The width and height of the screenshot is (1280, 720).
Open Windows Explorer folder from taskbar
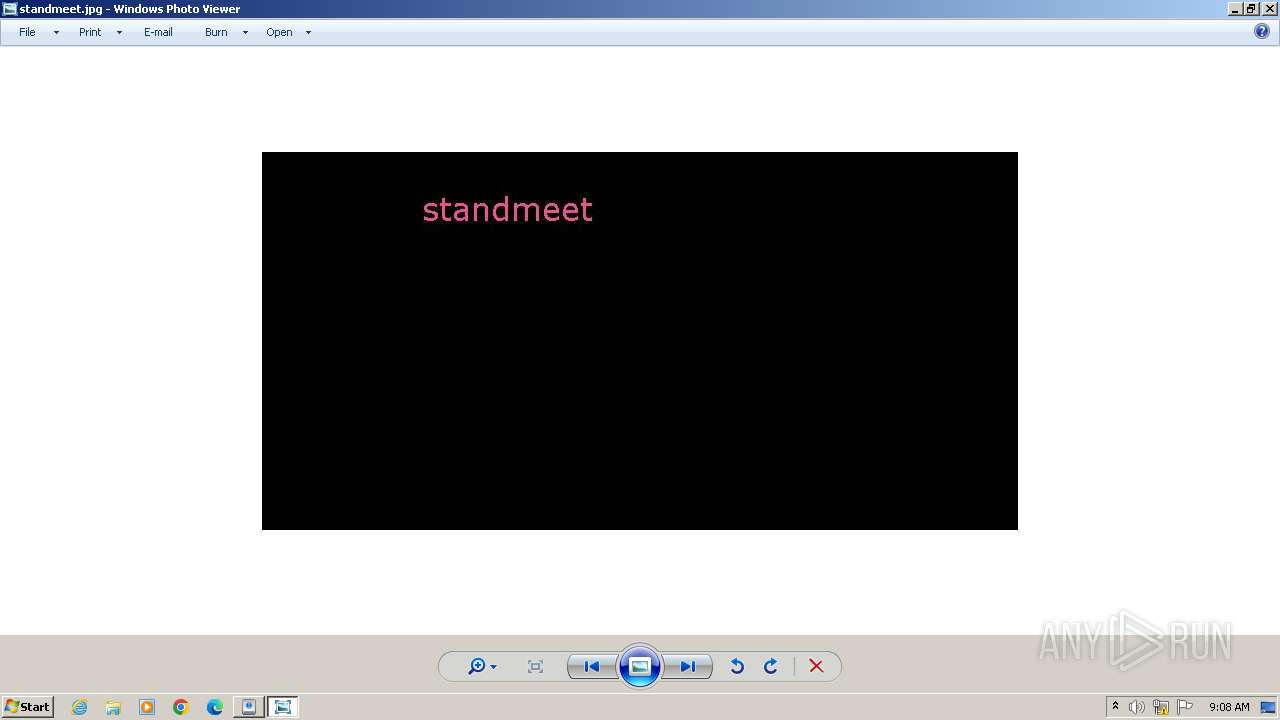pos(113,707)
